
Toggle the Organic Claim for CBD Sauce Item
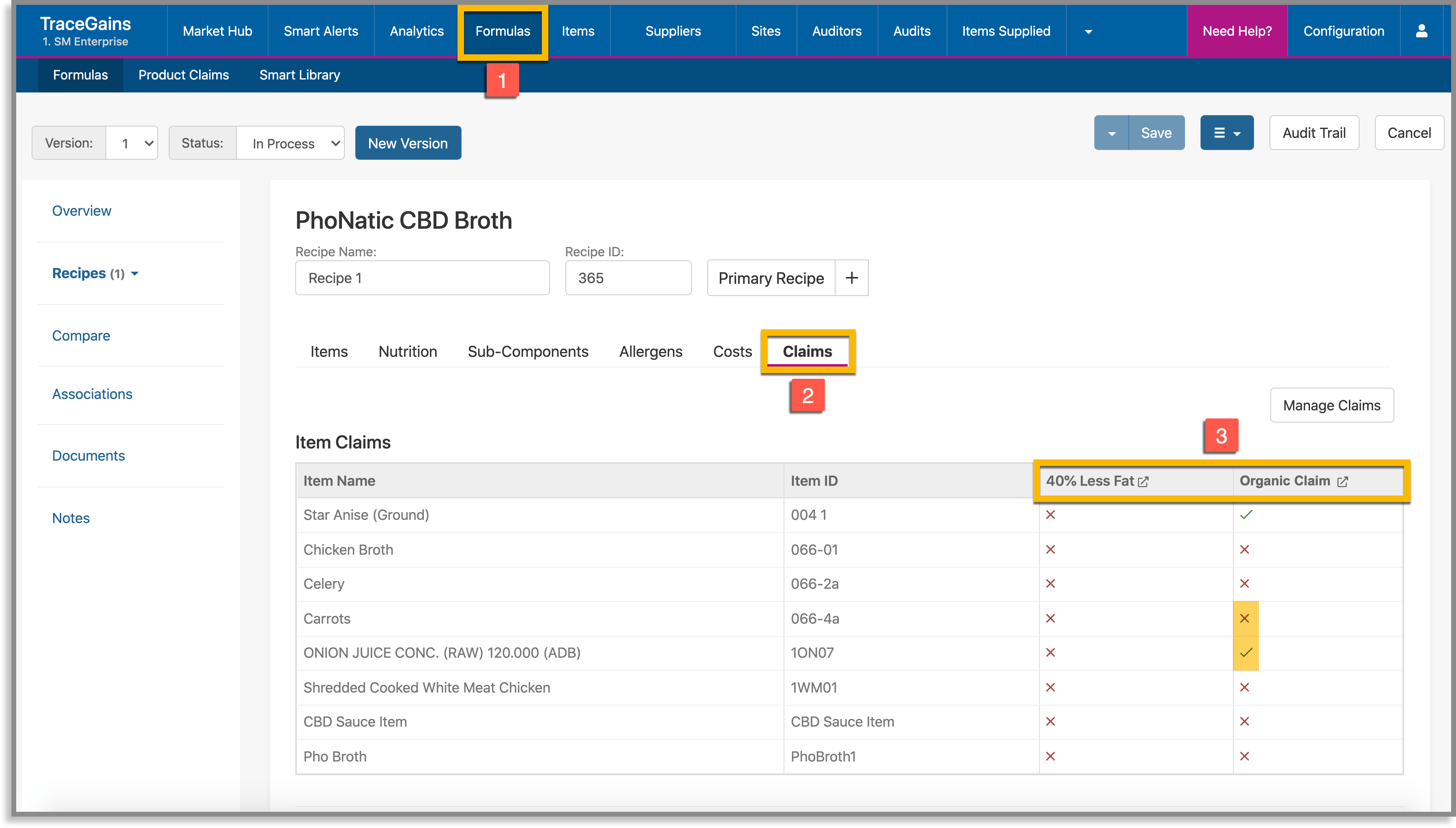[x=1246, y=721]
